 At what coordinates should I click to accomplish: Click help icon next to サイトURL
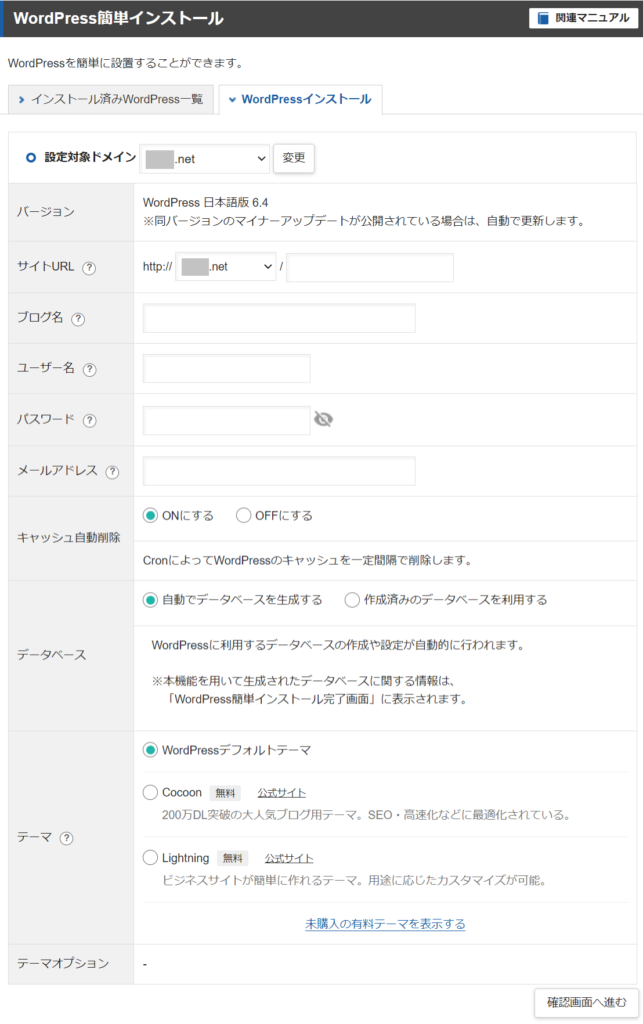tap(89, 268)
